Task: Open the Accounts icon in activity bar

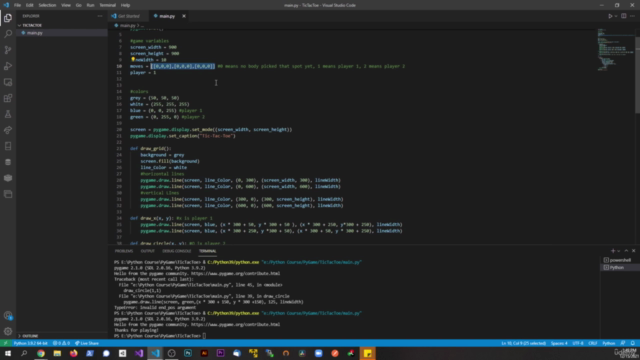Action: (x=8, y=316)
